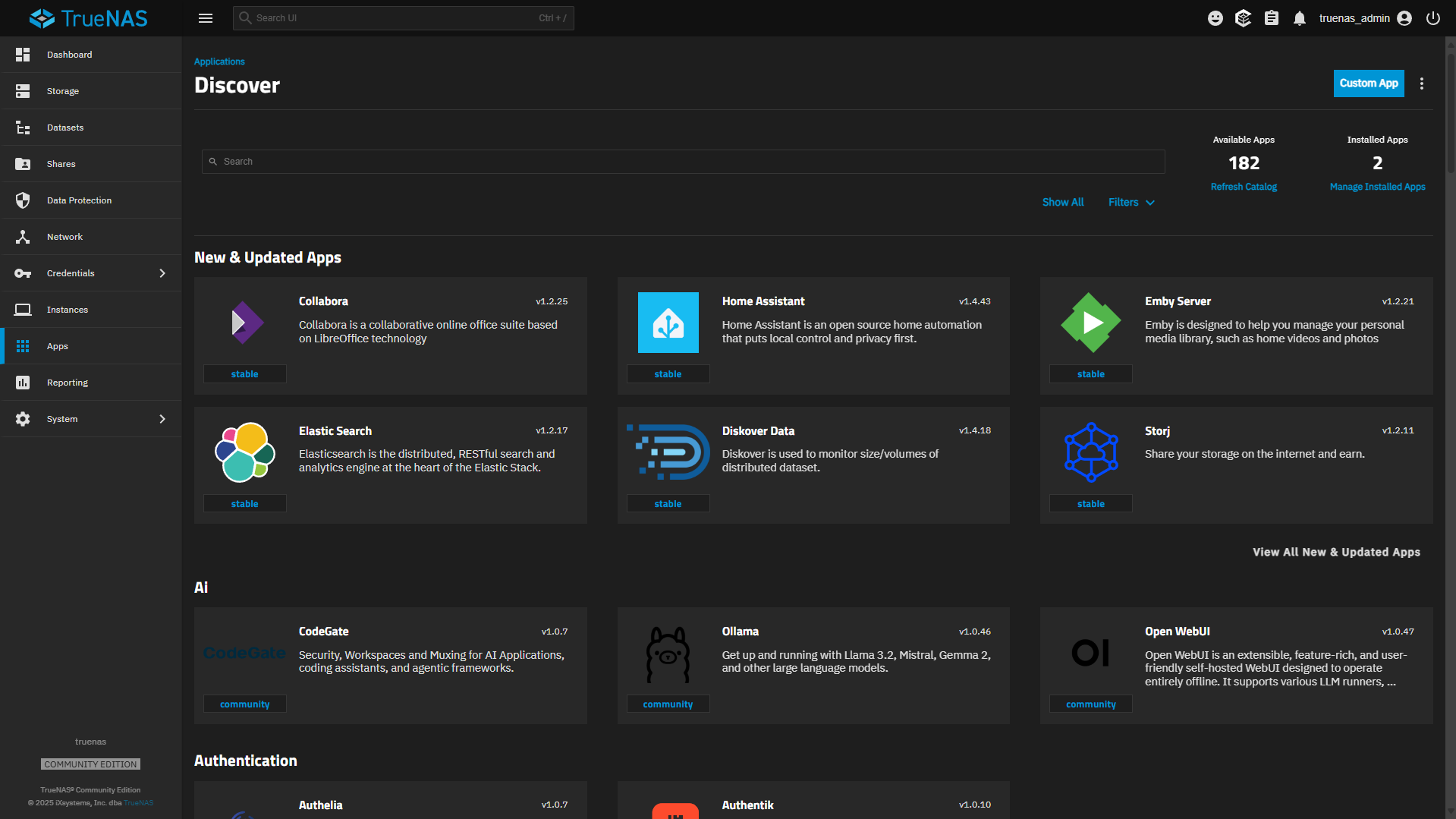Open the Reporting menu item
The image size is (1456, 819).
[x=91, y=383]
